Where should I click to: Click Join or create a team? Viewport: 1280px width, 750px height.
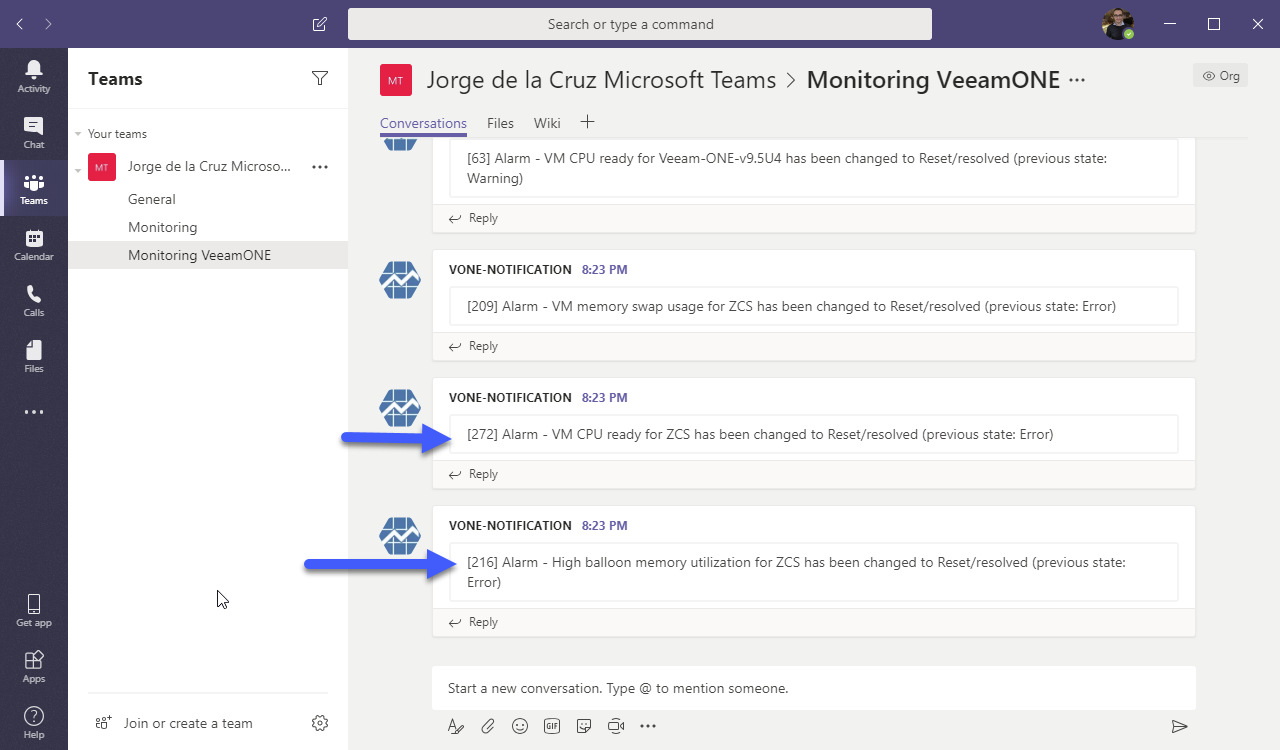[188, 723]
